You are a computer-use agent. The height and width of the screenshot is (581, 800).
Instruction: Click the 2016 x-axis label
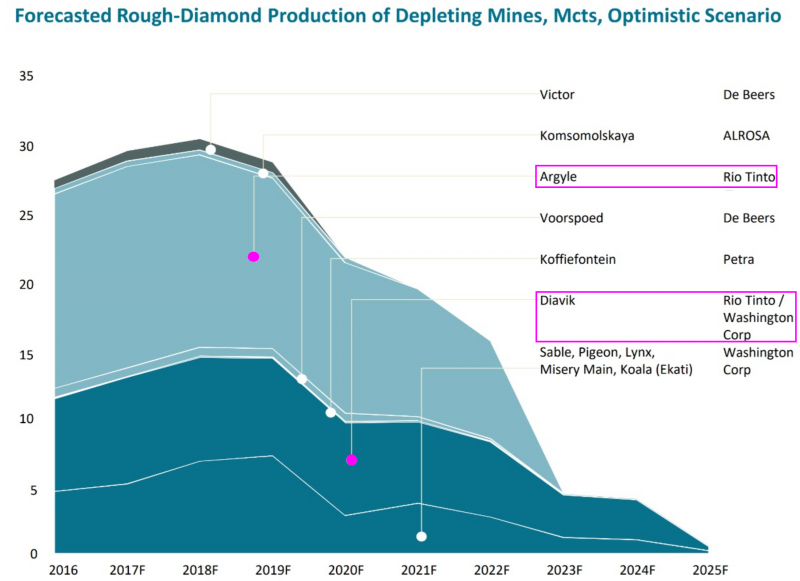tap(63, 570)
